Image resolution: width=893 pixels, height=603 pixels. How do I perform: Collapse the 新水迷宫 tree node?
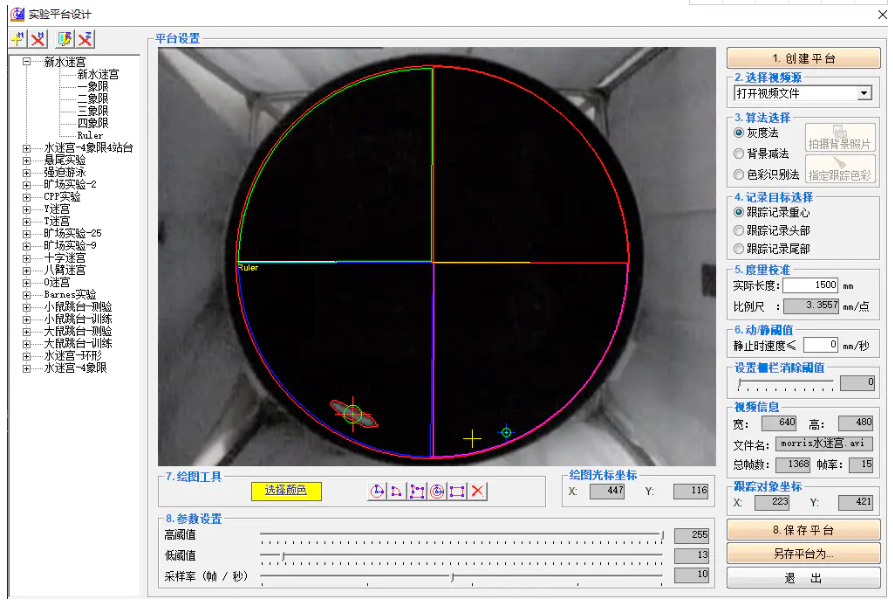click(x=26, y=62)
